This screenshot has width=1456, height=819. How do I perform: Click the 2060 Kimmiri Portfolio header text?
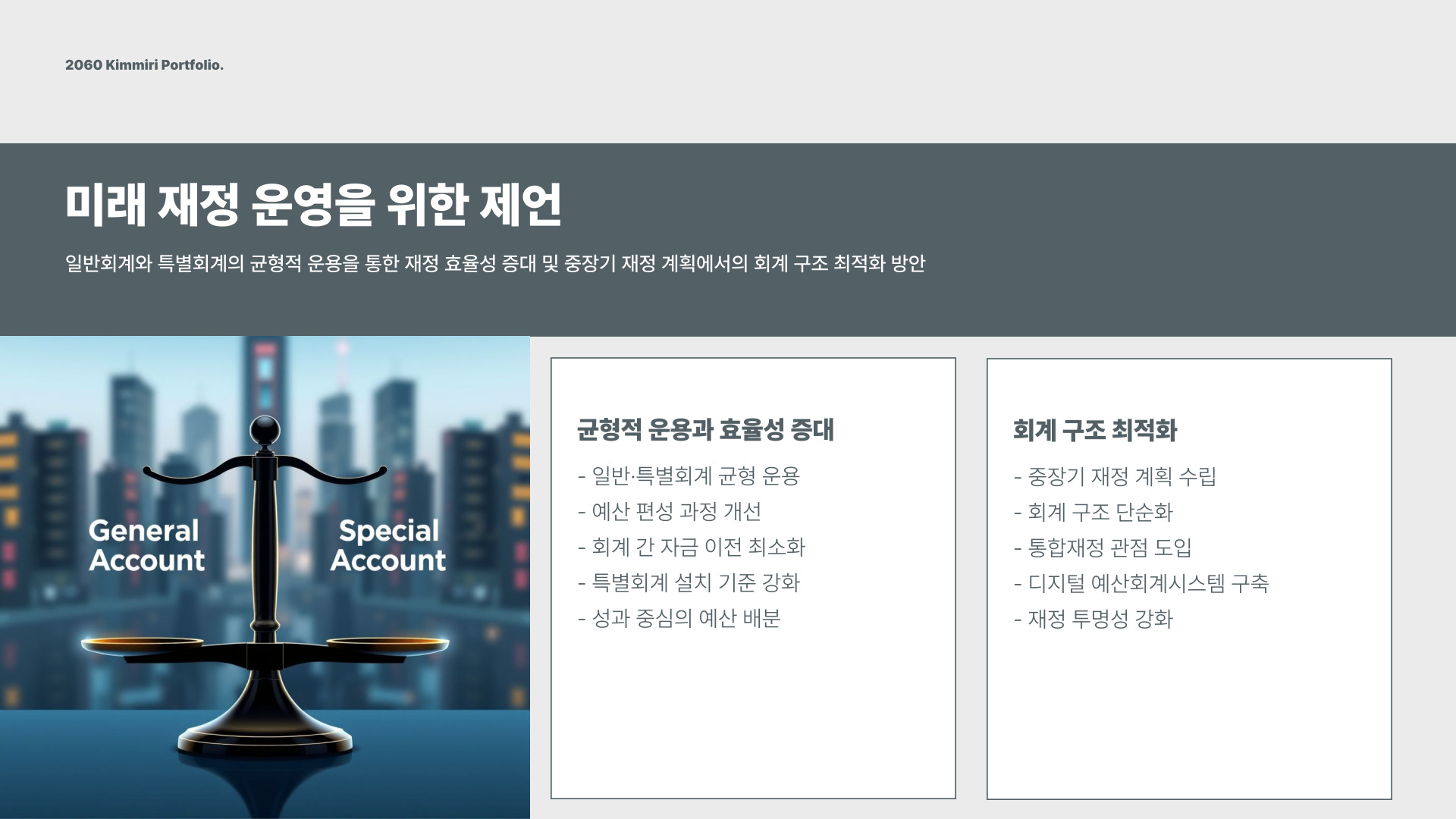point(144,65)
